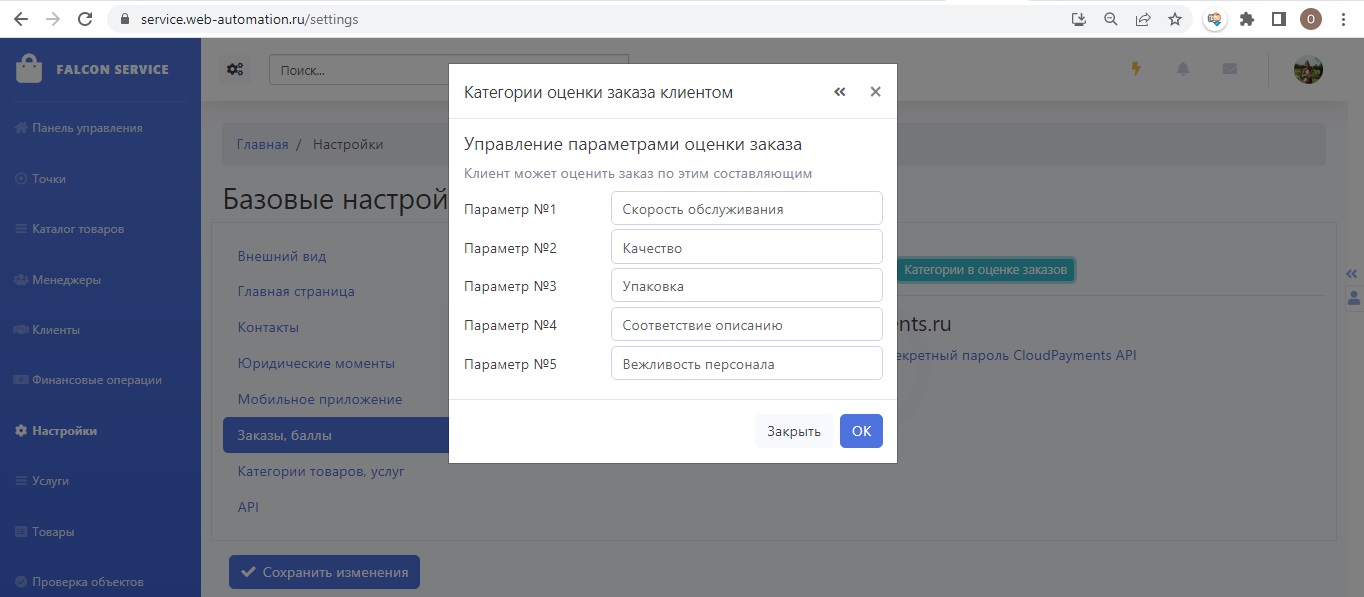Open the notifications bell icon
Image resolution: width=1364 pixels, height=597 pixels.
tap(1183, 69)
